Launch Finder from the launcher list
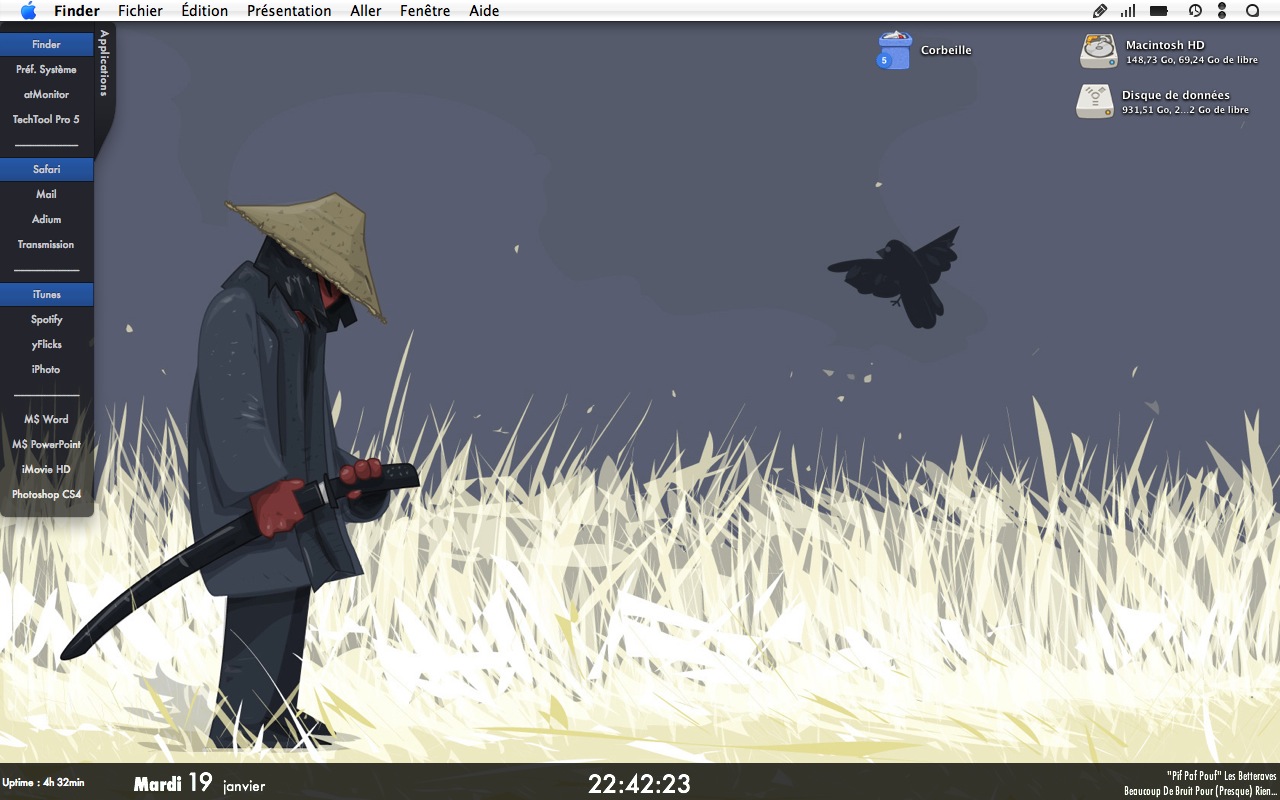The image size is (1280, 800). point(47,44)
